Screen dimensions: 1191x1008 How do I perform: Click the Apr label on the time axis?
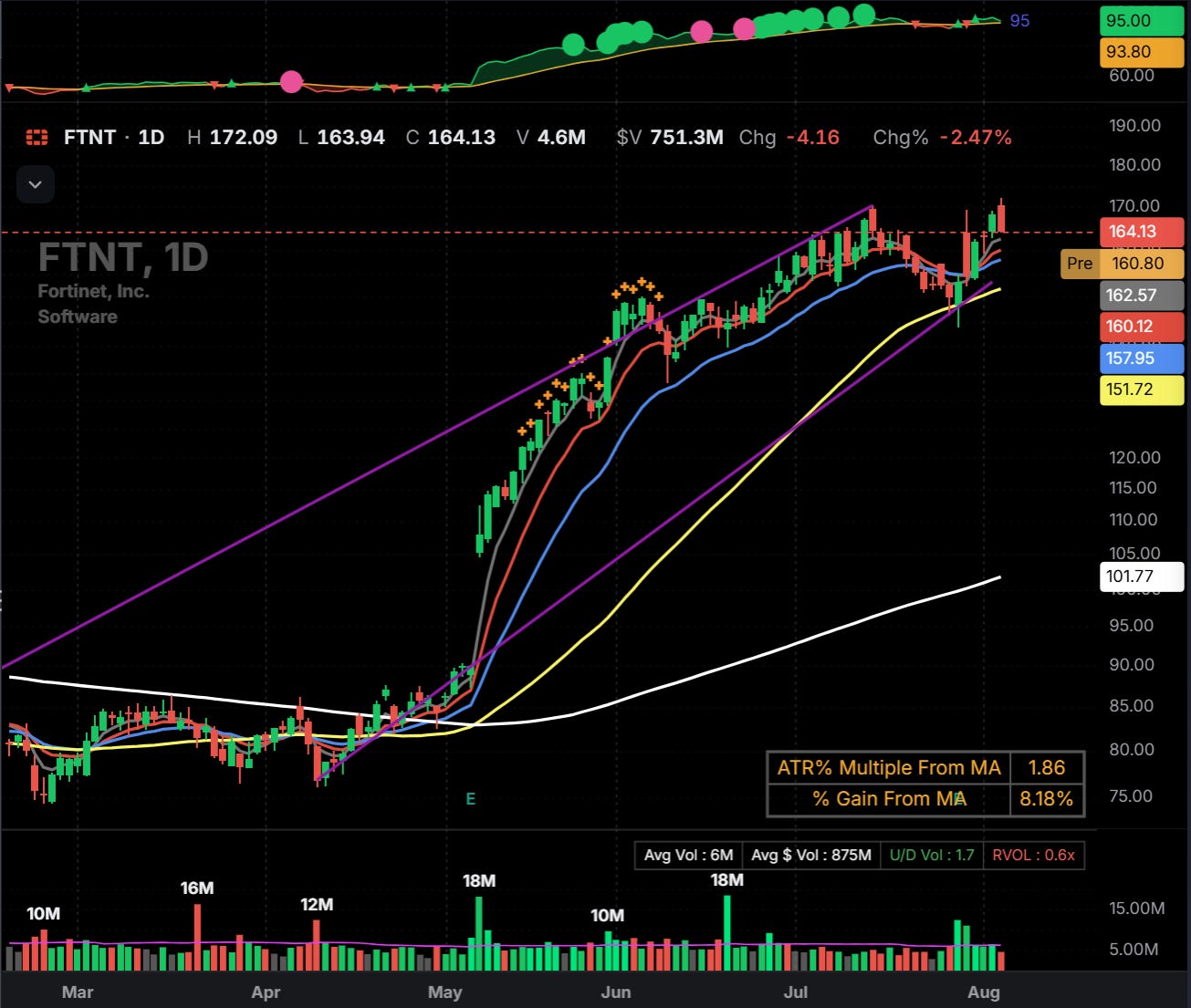pos(266,992)
